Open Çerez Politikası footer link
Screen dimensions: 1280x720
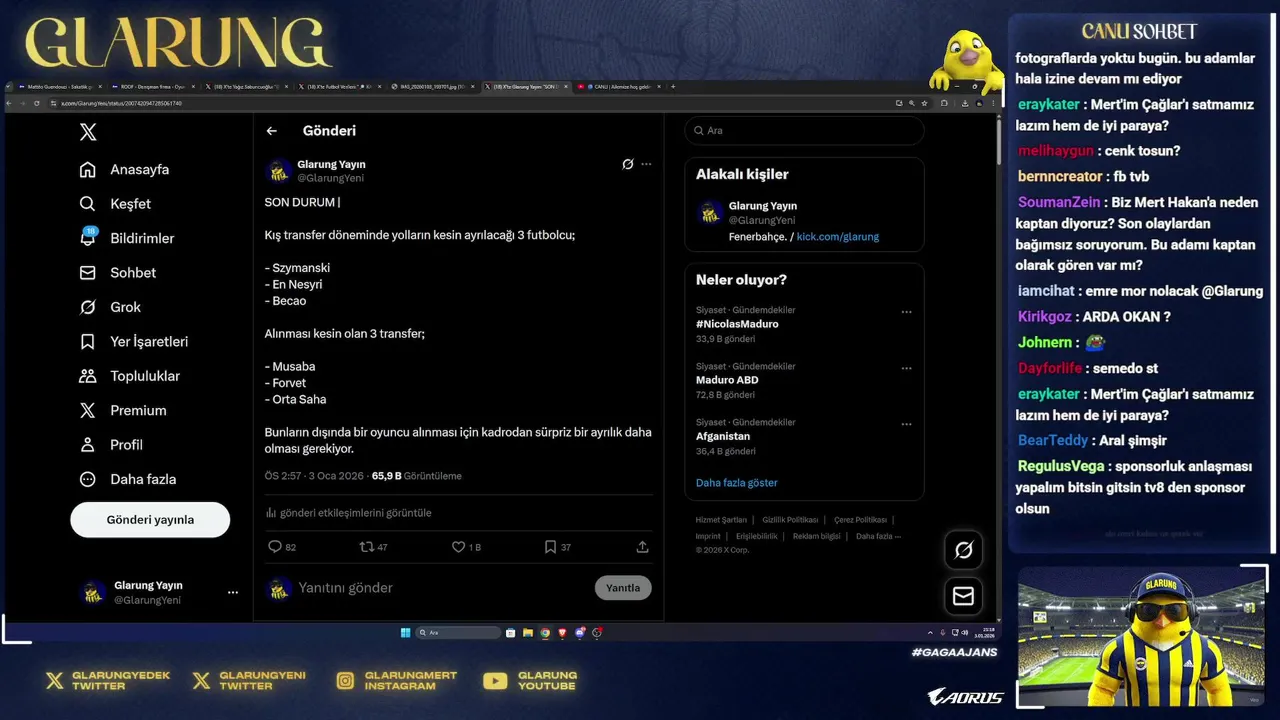pyautogui.click(x=860, y=520)
